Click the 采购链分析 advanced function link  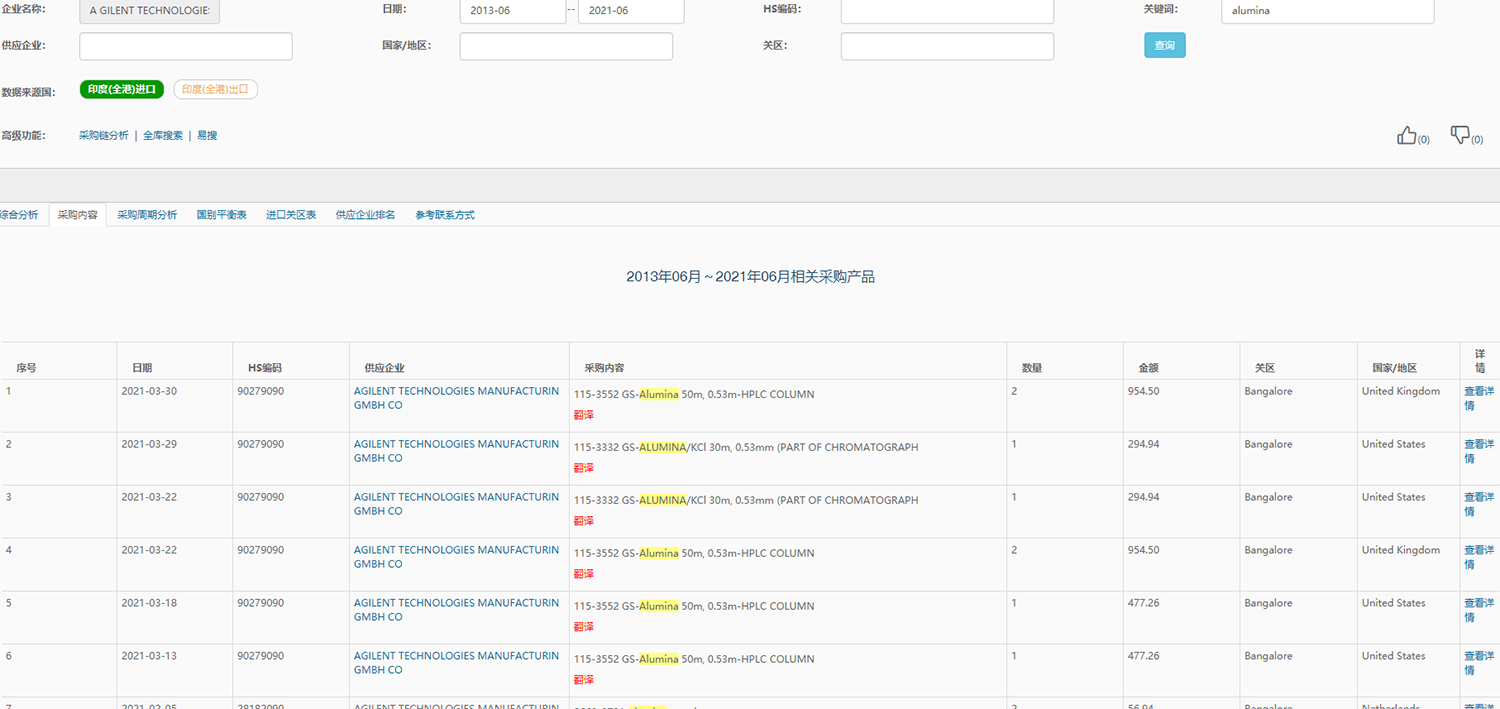click(x=104, y=136)
